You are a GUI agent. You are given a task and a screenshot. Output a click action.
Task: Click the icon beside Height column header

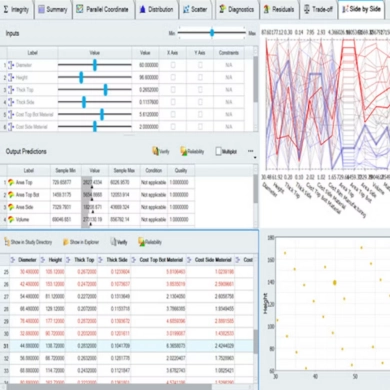tap(43, 260)
